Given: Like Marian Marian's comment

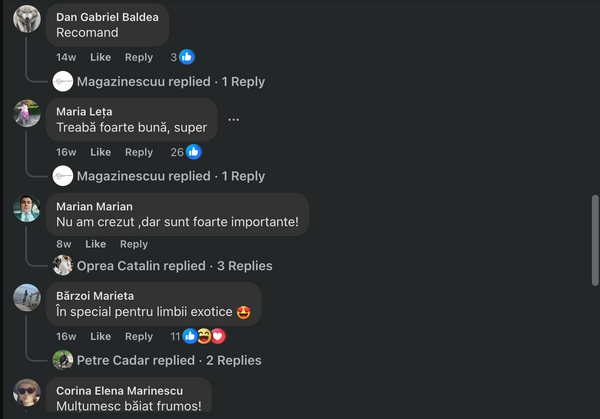Looking at the screenshot, I should [95, 244].
